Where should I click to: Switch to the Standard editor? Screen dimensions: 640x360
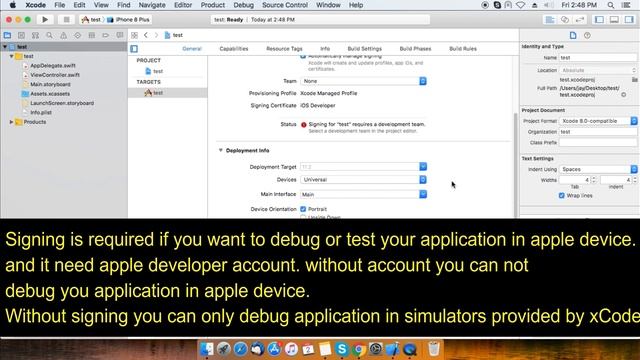pyautogui.click(x=550, y=20)
